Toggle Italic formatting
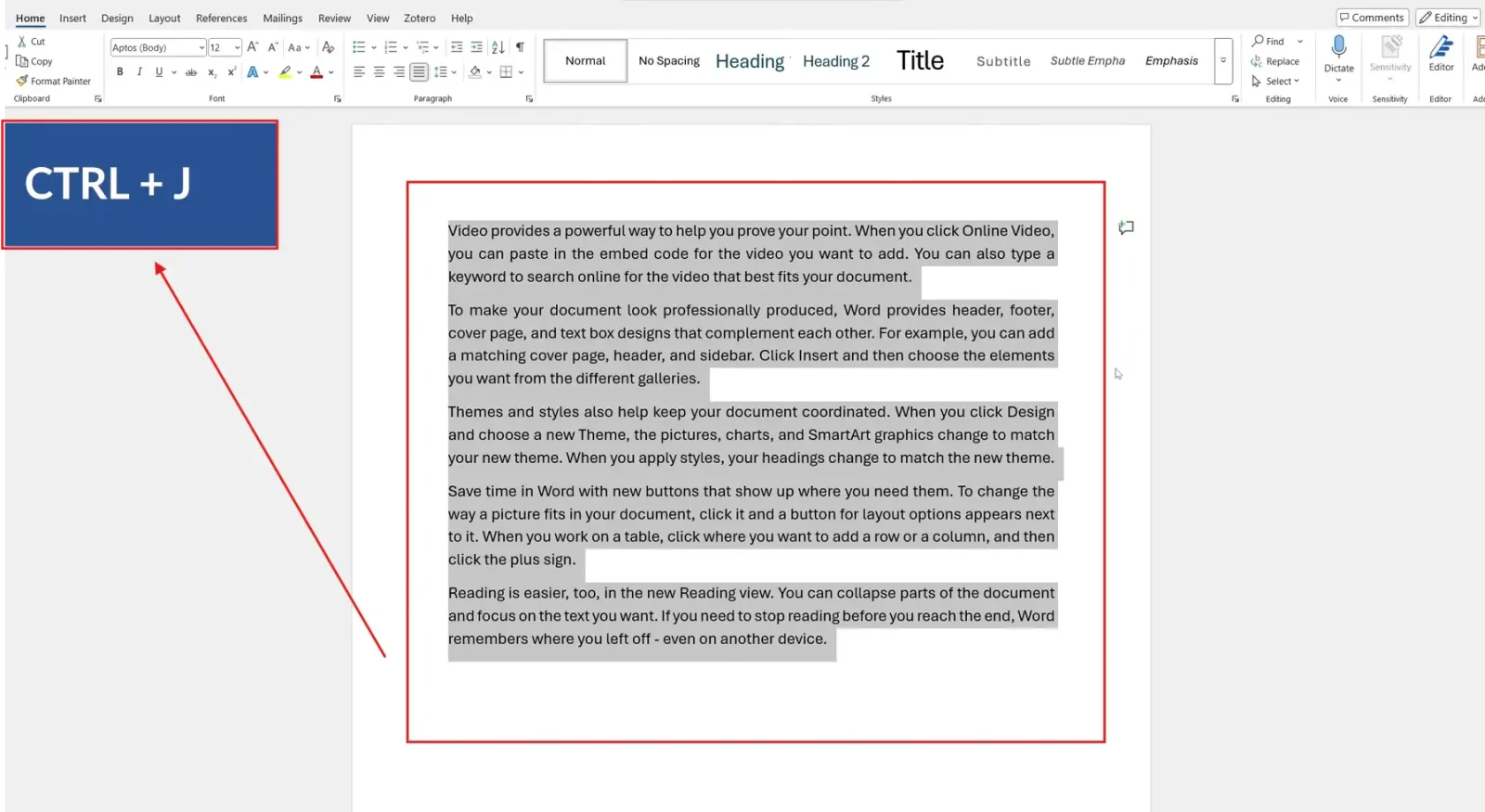Screen dimensions: 1485x812 [x=139, y=72]
